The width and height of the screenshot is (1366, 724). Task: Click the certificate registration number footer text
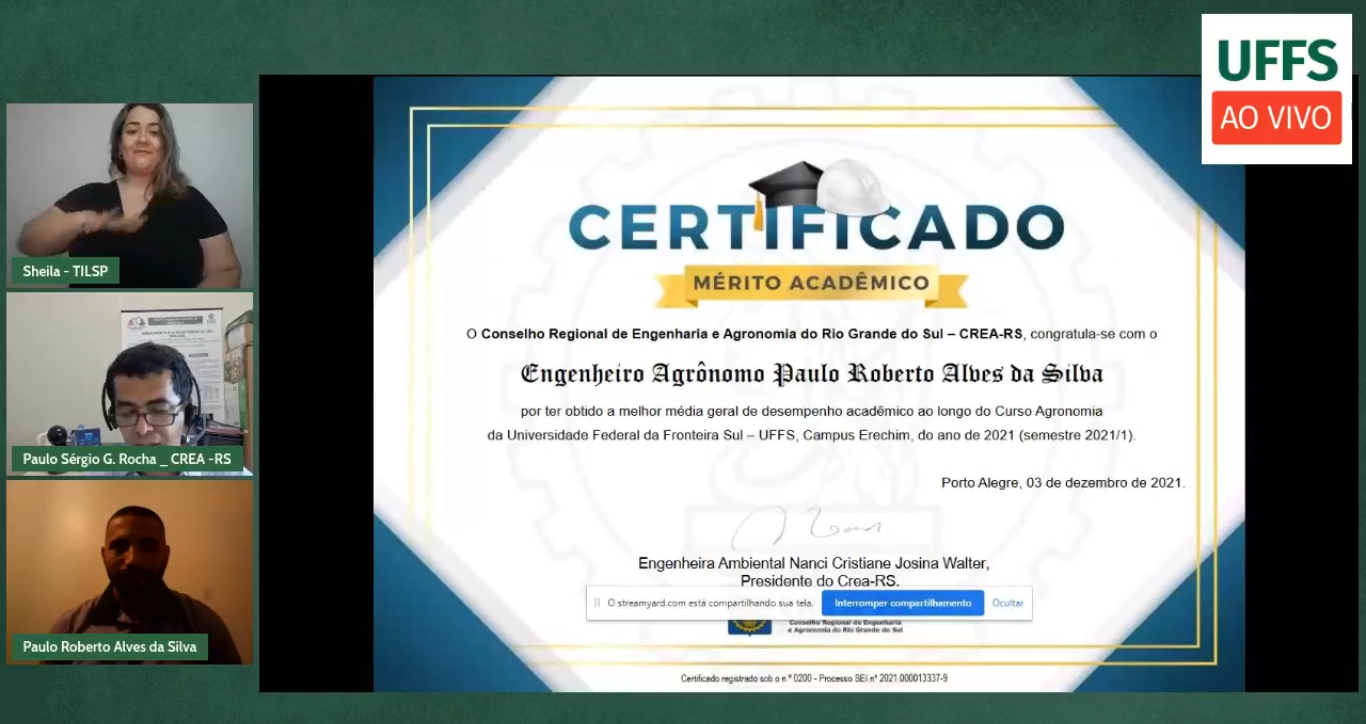click(x=814, y=678)
